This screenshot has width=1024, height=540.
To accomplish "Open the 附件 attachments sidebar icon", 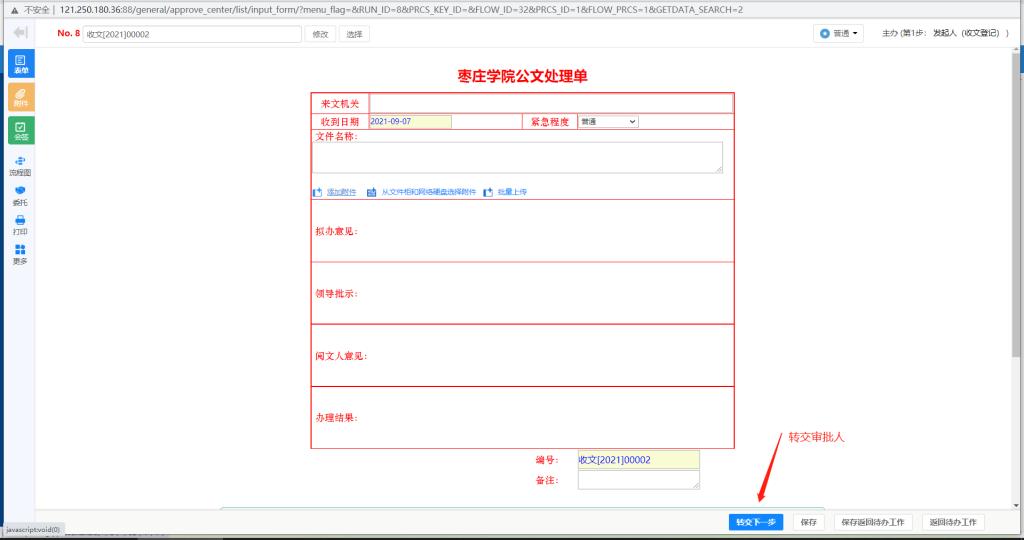I will click(21, 97).
